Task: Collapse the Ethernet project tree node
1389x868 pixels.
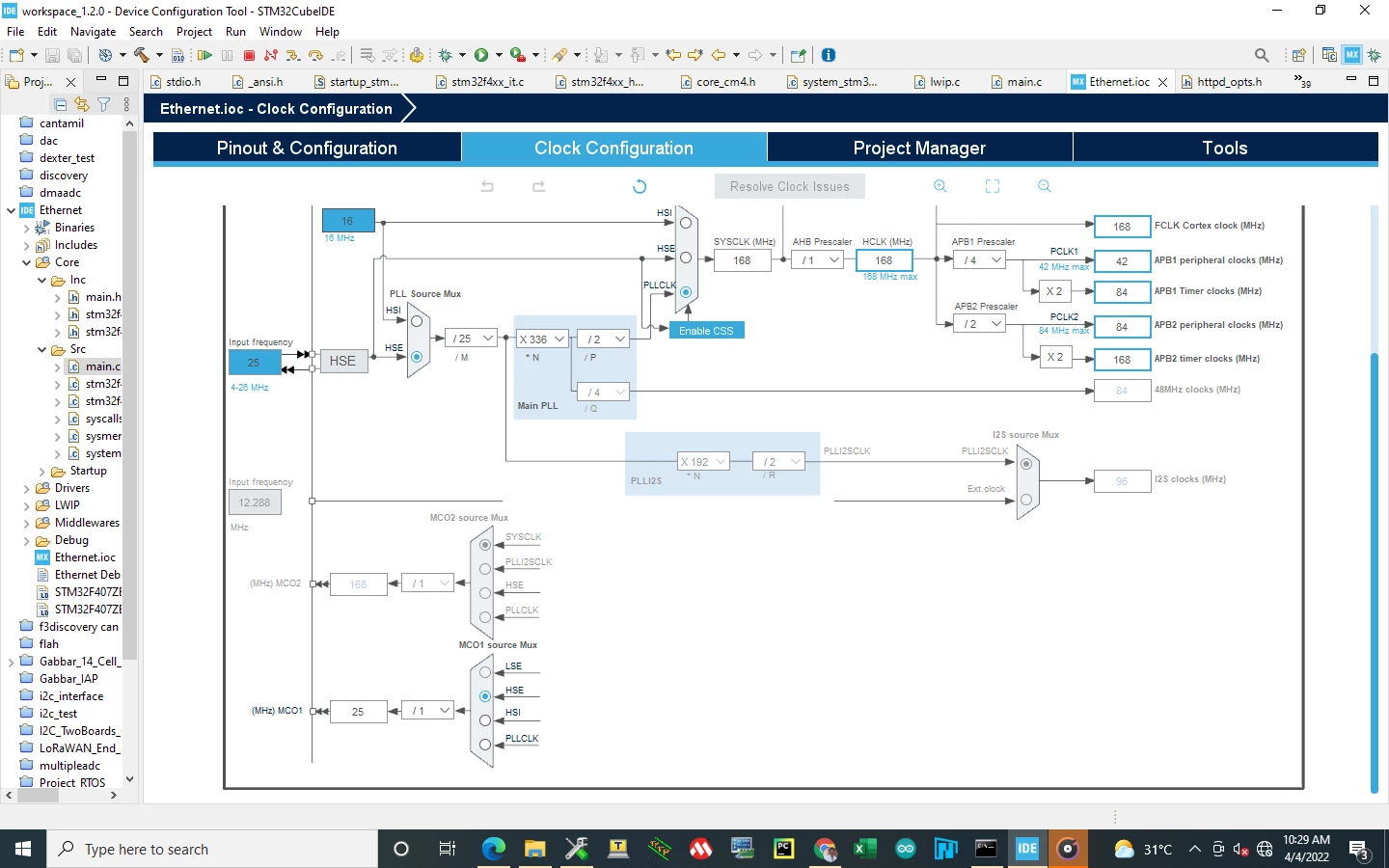Action: (11, 210)
